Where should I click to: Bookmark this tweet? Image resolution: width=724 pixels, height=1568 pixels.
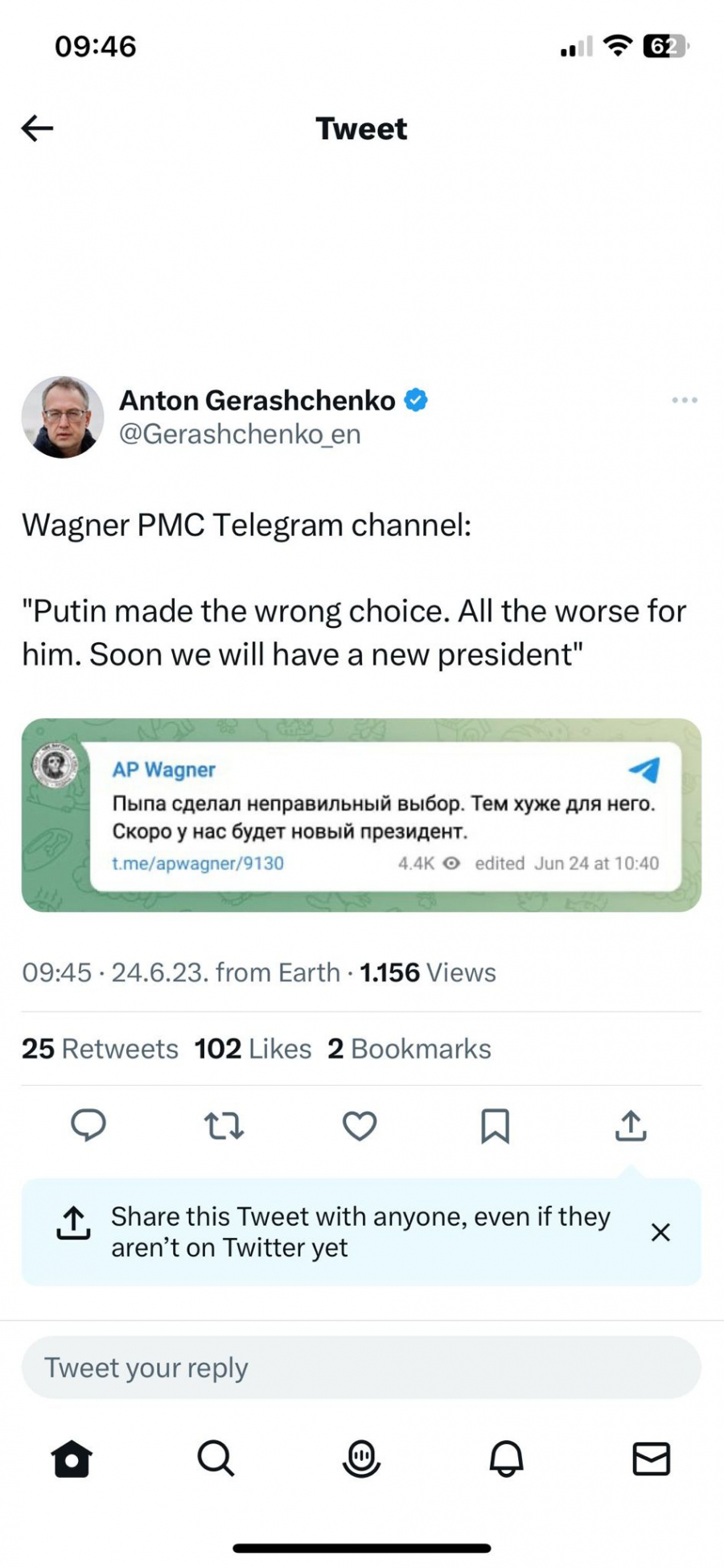(x=495, y=1125)
